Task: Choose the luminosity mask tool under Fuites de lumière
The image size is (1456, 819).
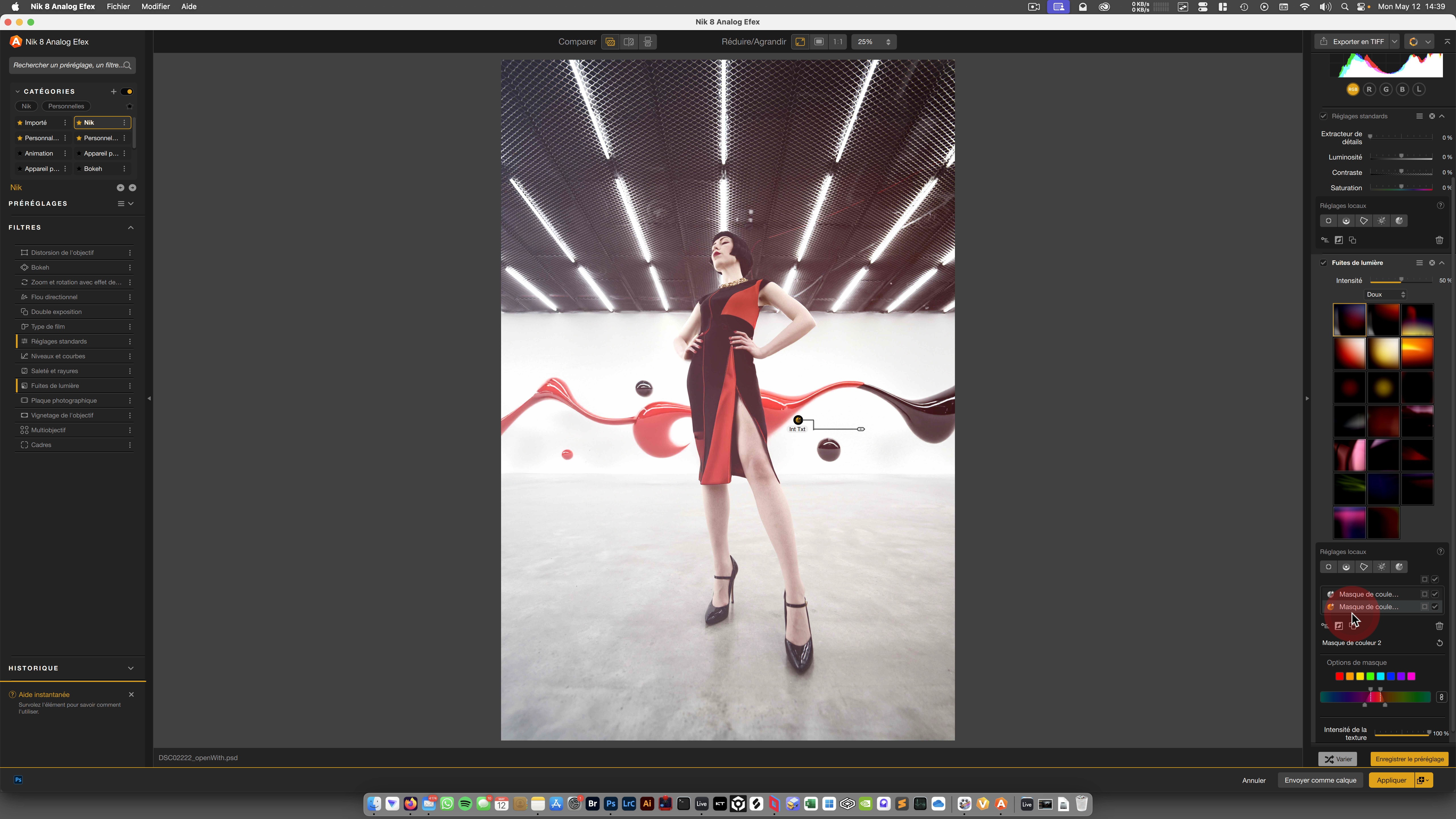Action: (1381, 567)
